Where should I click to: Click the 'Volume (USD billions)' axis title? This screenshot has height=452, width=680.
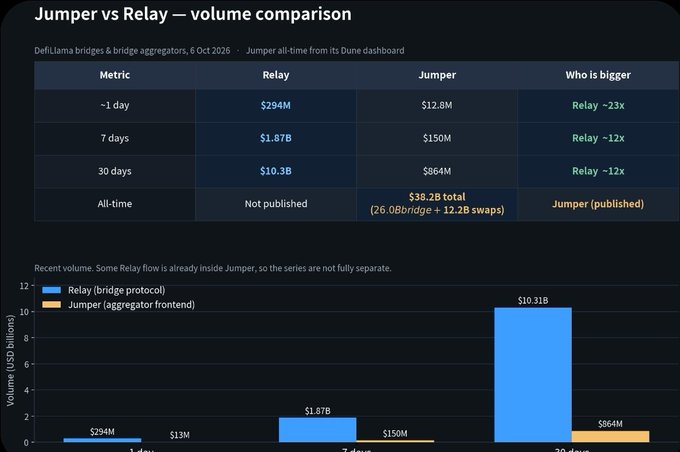pos(10,360)
